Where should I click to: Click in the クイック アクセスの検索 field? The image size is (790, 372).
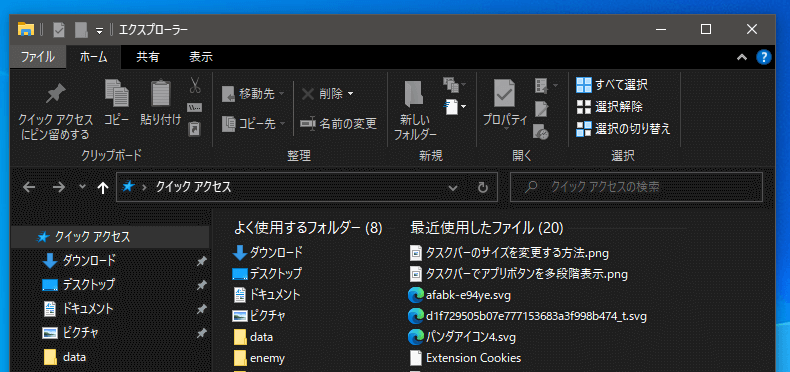pos(636,188)
